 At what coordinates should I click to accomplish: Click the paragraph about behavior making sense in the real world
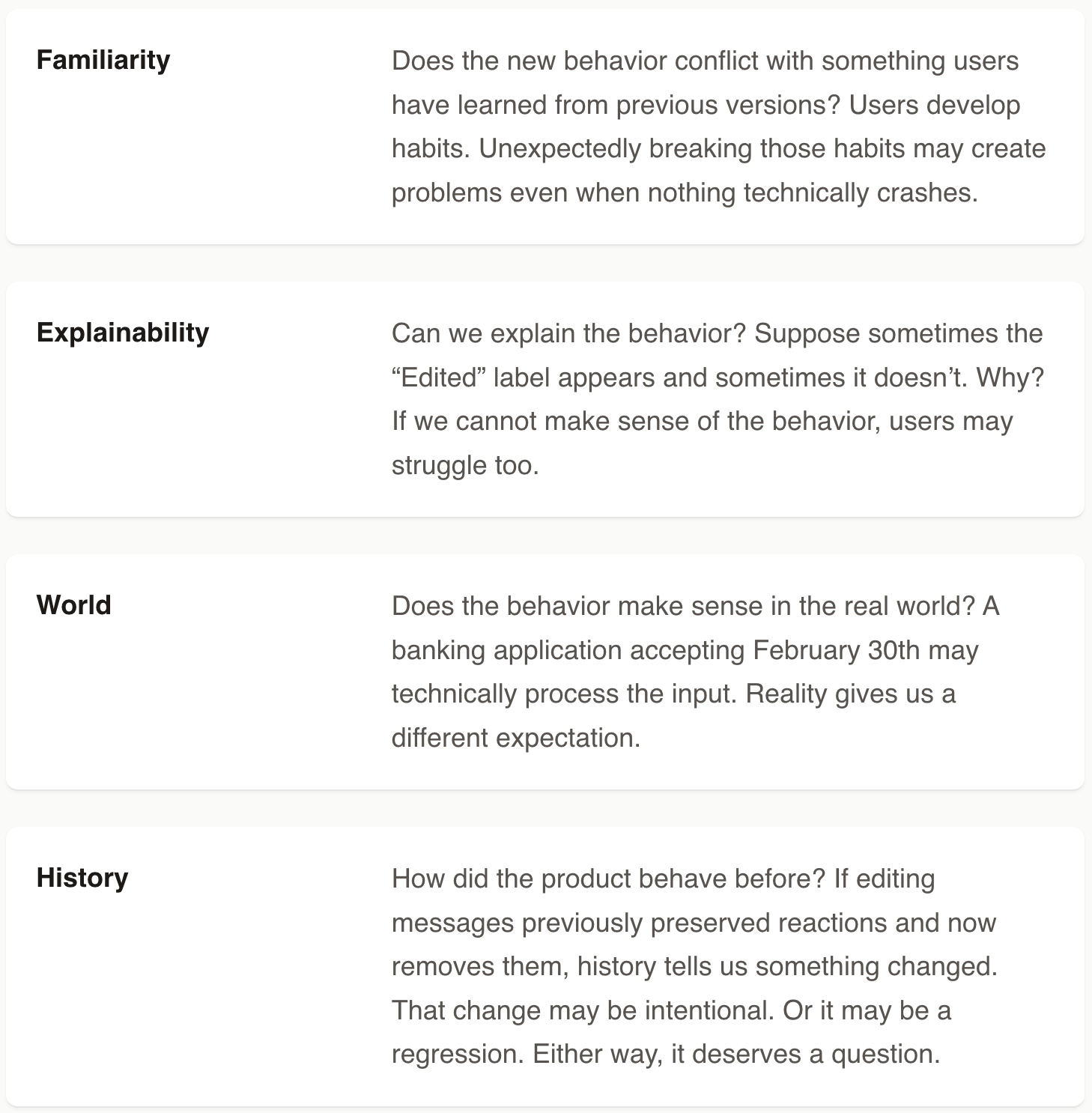point(696,672)
